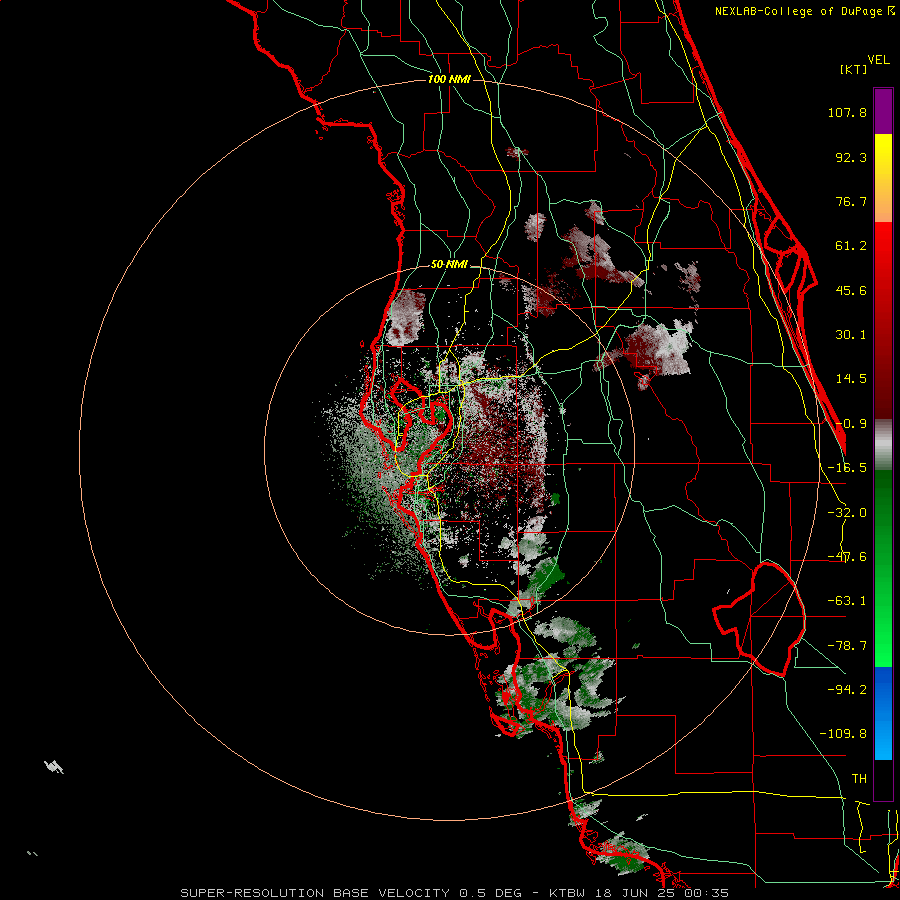Click the VEL scale heading
Image resolution: width=900 pixels, height=900 pixels.
point(878,60)
